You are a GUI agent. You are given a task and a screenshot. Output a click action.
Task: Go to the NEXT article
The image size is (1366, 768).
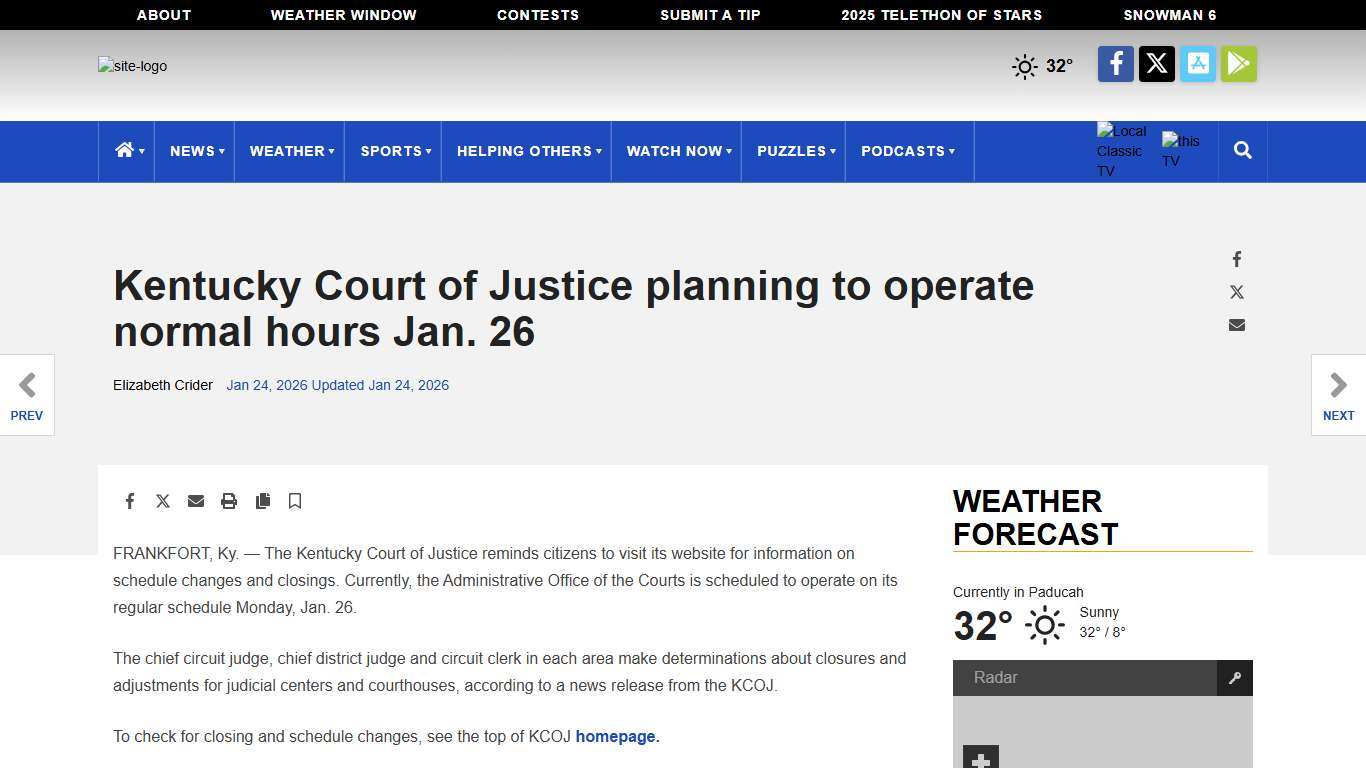[1338, 394]
